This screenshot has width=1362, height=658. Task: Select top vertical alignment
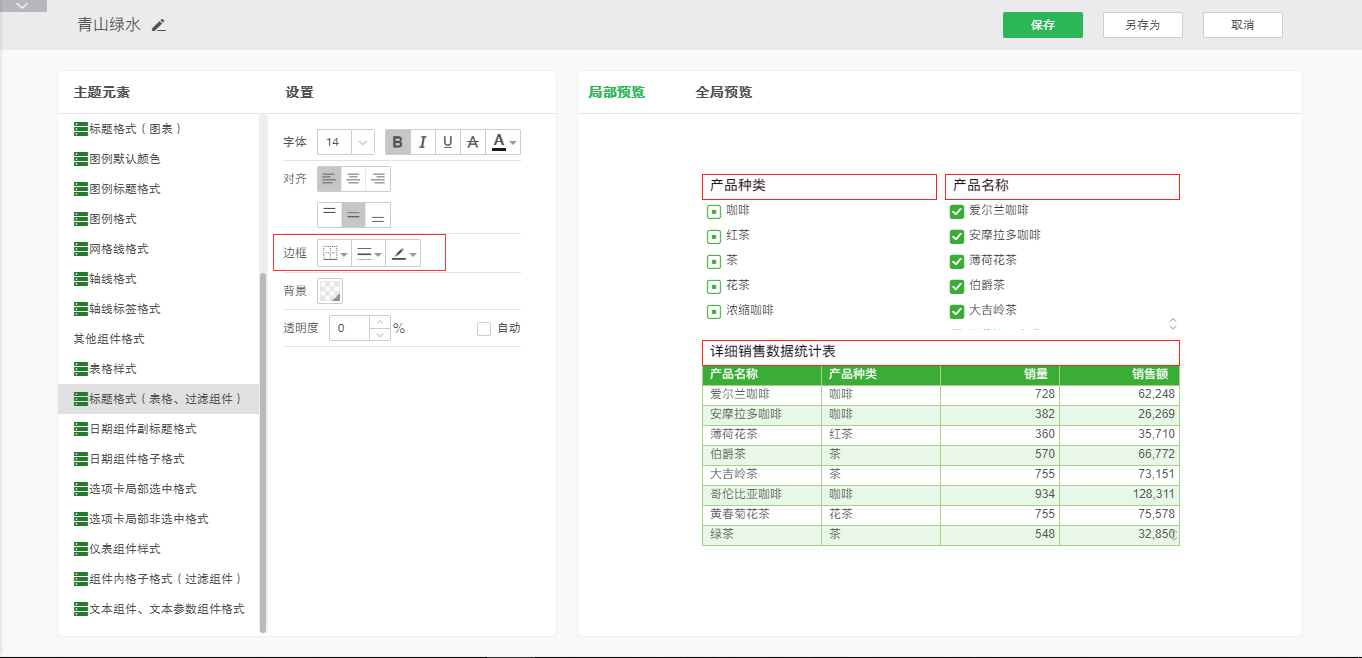click(330, 215)
